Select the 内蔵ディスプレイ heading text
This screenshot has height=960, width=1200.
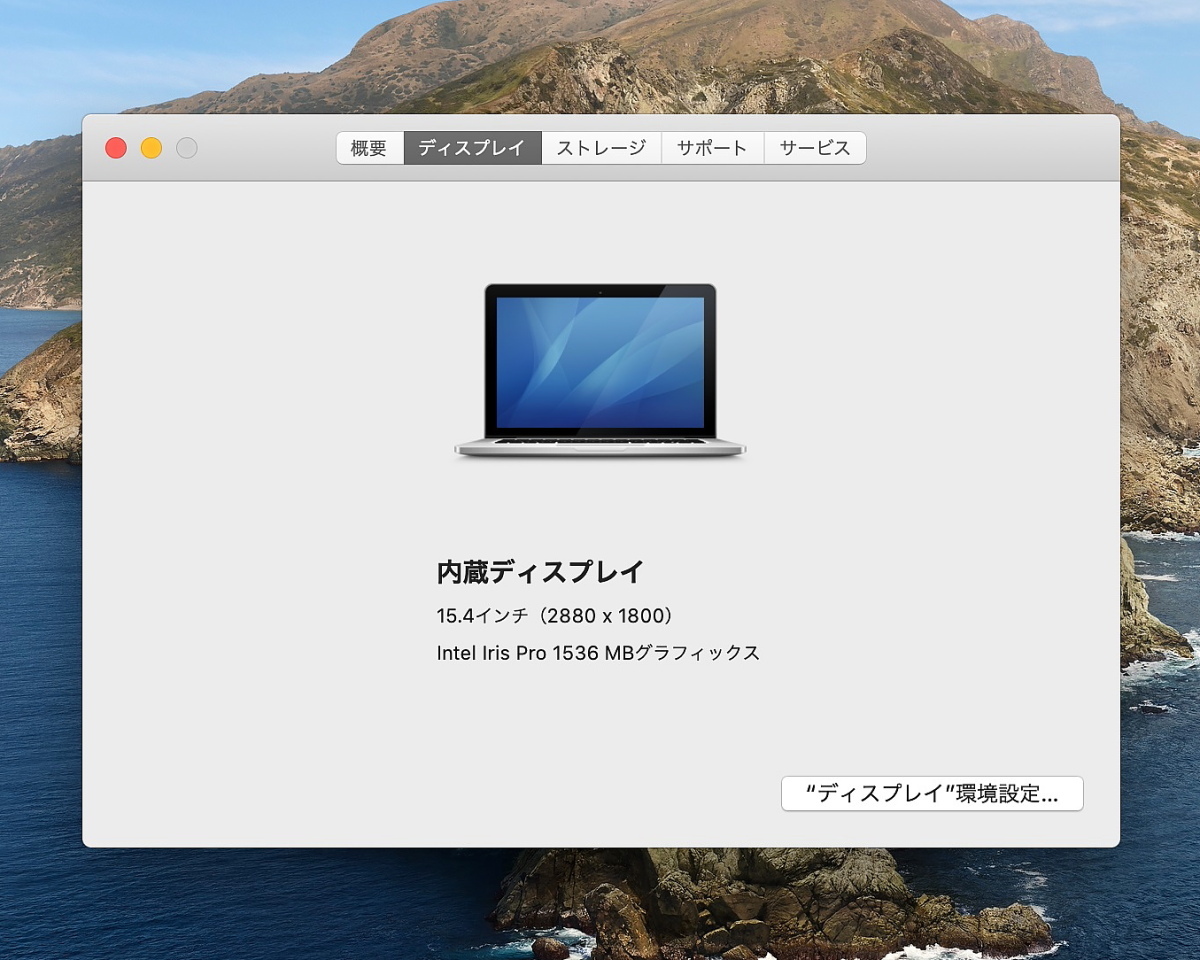[x=540, y=572]
